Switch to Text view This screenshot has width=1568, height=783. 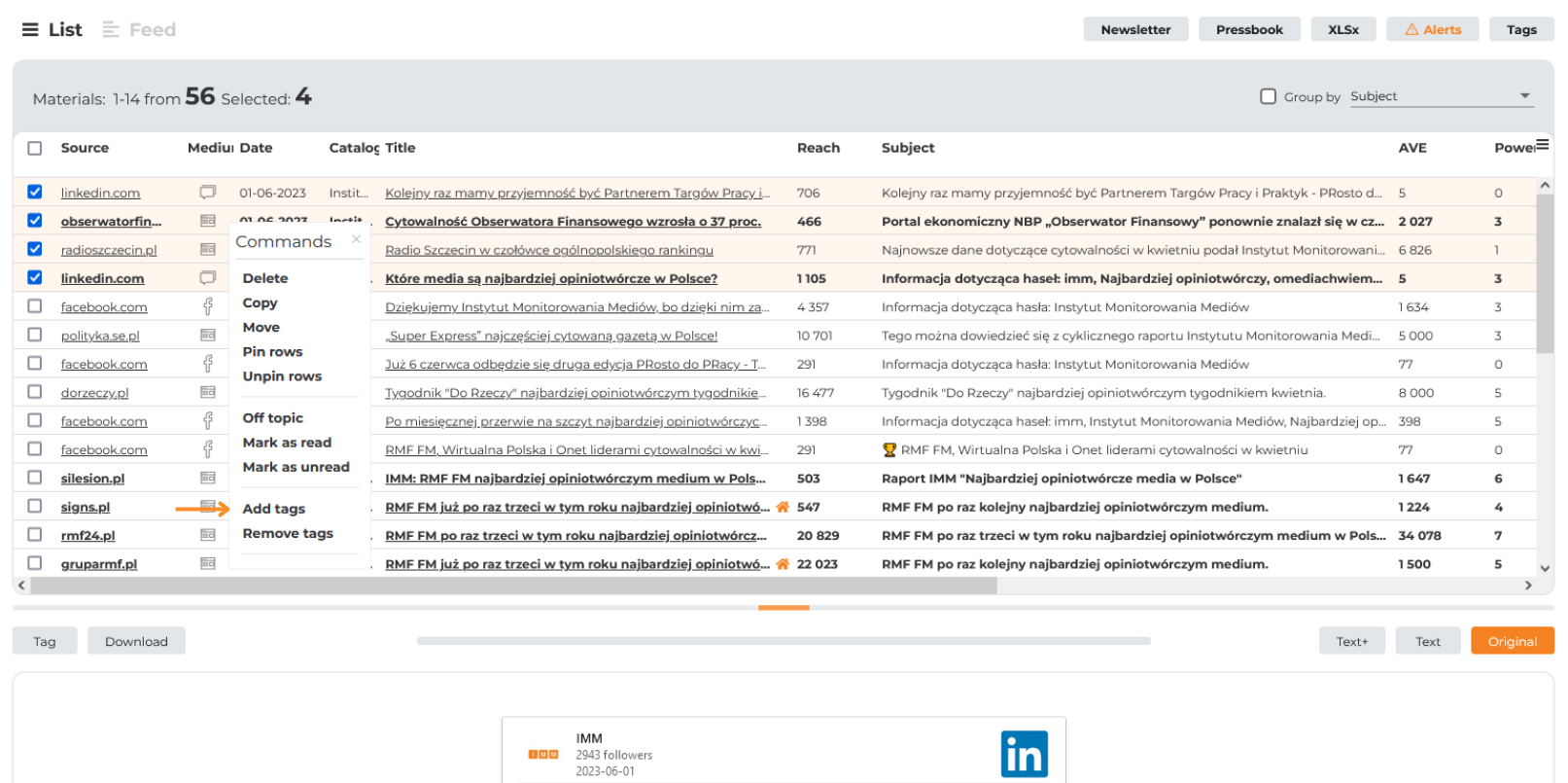pos(1428,641)
